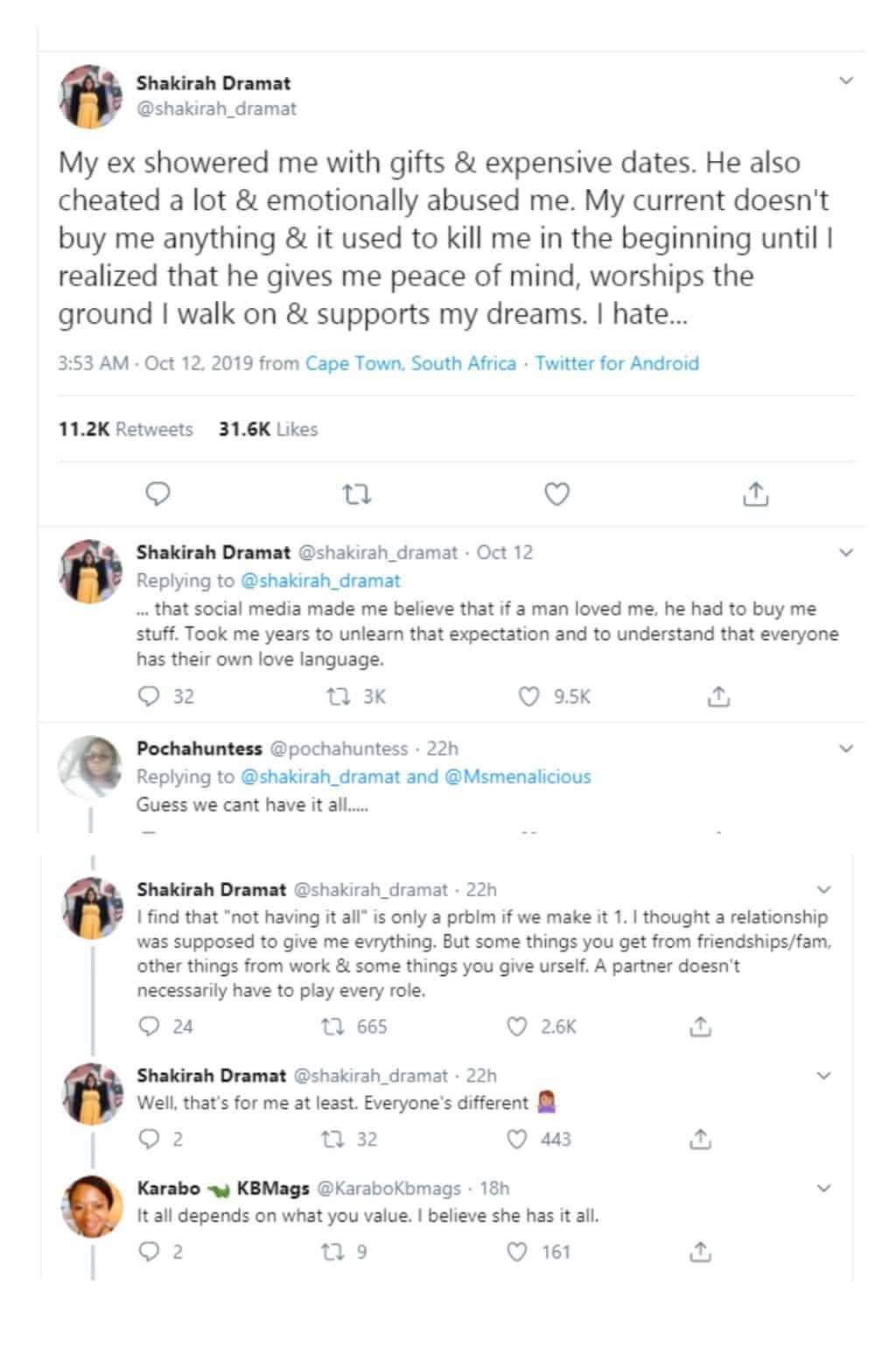Share Karabo's tweet using share icon
896x1361 pixels.
click(700, 1252)
